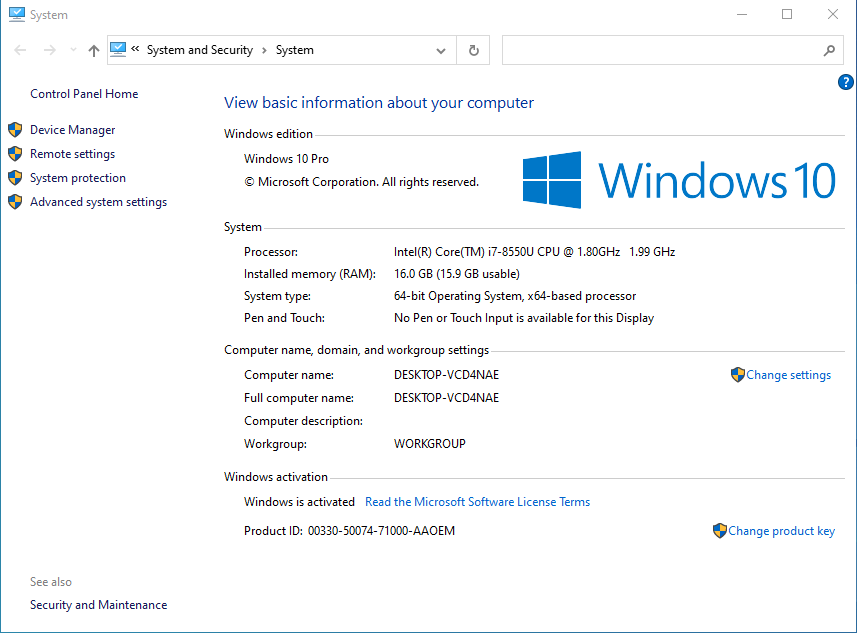857x633 pixels.
Task: Click the search magnifier icon
Action: click(829, 50)
